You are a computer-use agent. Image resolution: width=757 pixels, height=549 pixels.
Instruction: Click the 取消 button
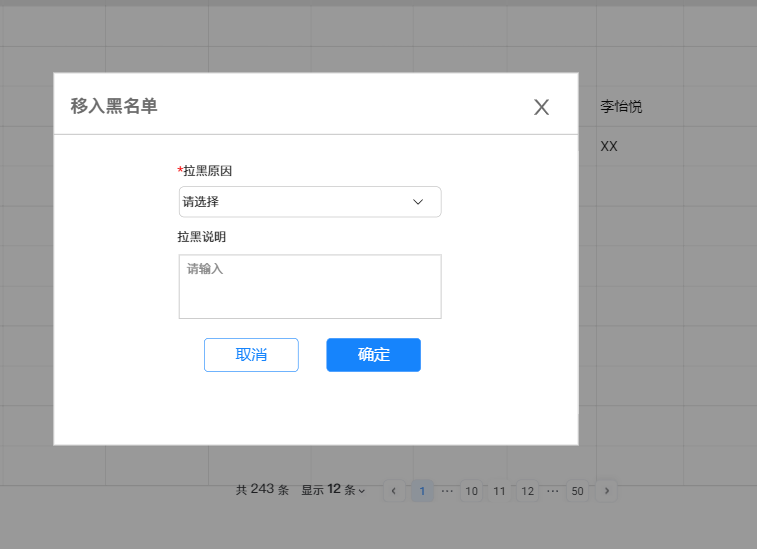pos(251,355)
